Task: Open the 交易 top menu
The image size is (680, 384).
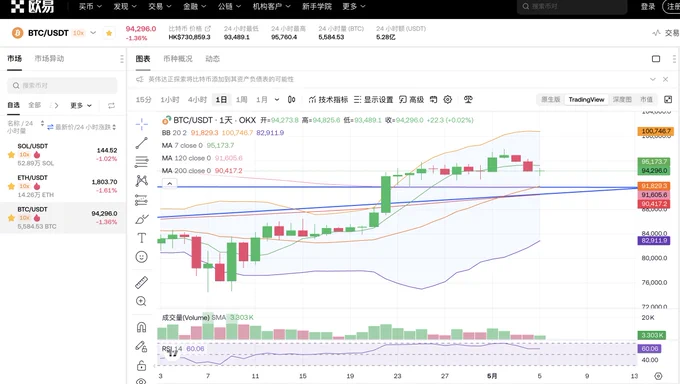Action: [159, 7]
